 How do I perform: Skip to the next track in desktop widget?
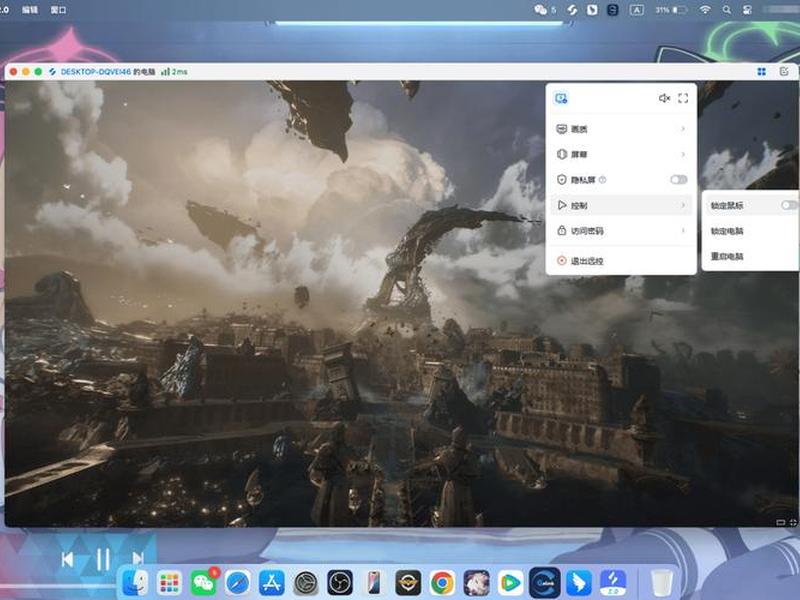point(138,559)
